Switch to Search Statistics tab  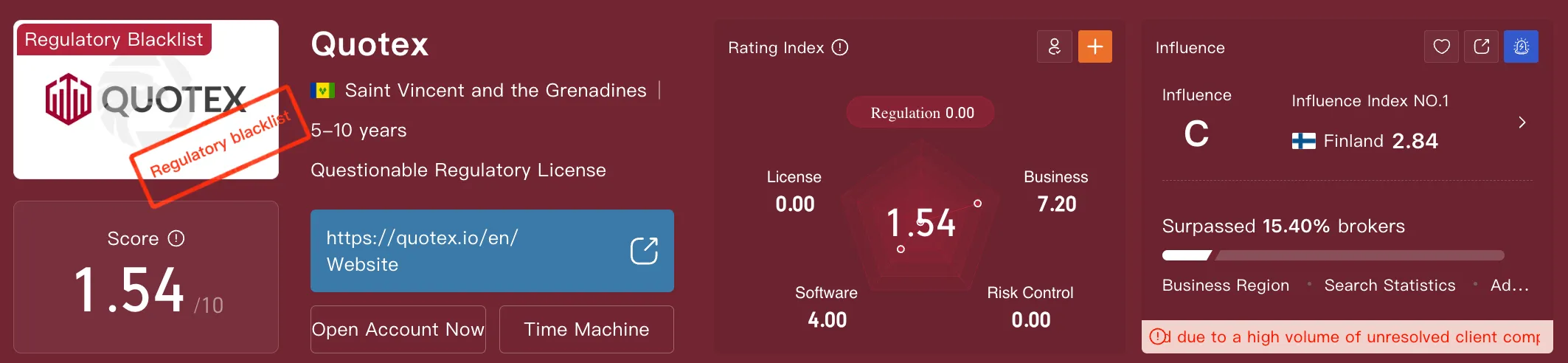(1390, 286)
